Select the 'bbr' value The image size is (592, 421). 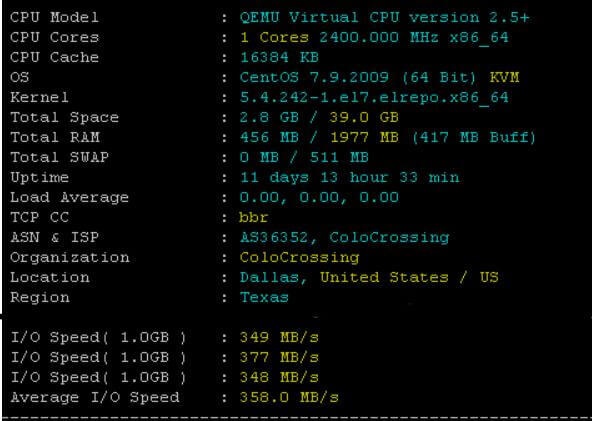tap(254, 217)
